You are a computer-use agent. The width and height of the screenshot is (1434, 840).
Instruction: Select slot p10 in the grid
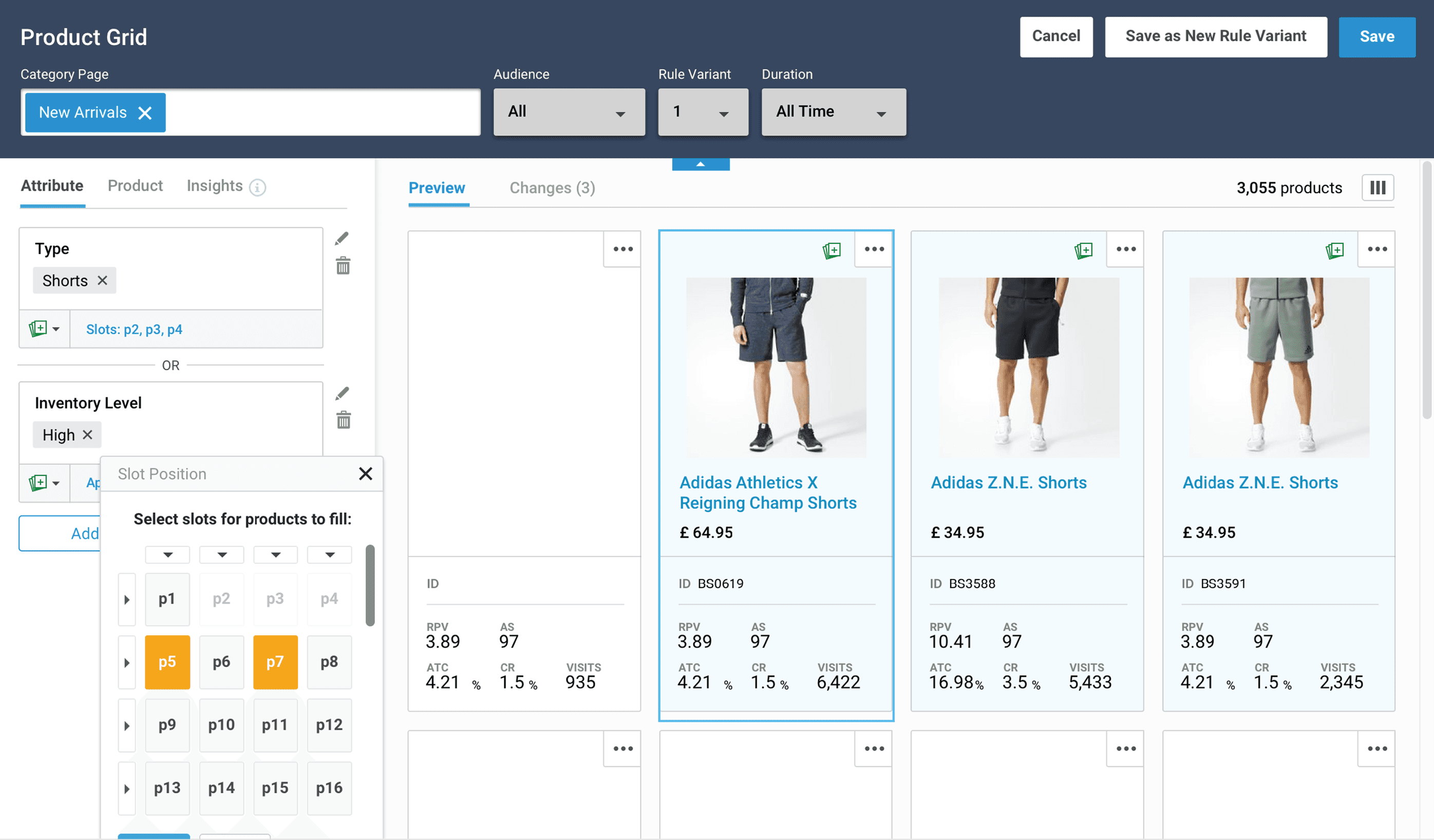tap(221, 725)
